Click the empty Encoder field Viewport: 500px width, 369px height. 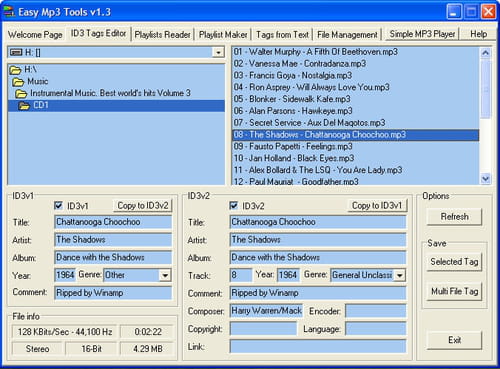376,311
